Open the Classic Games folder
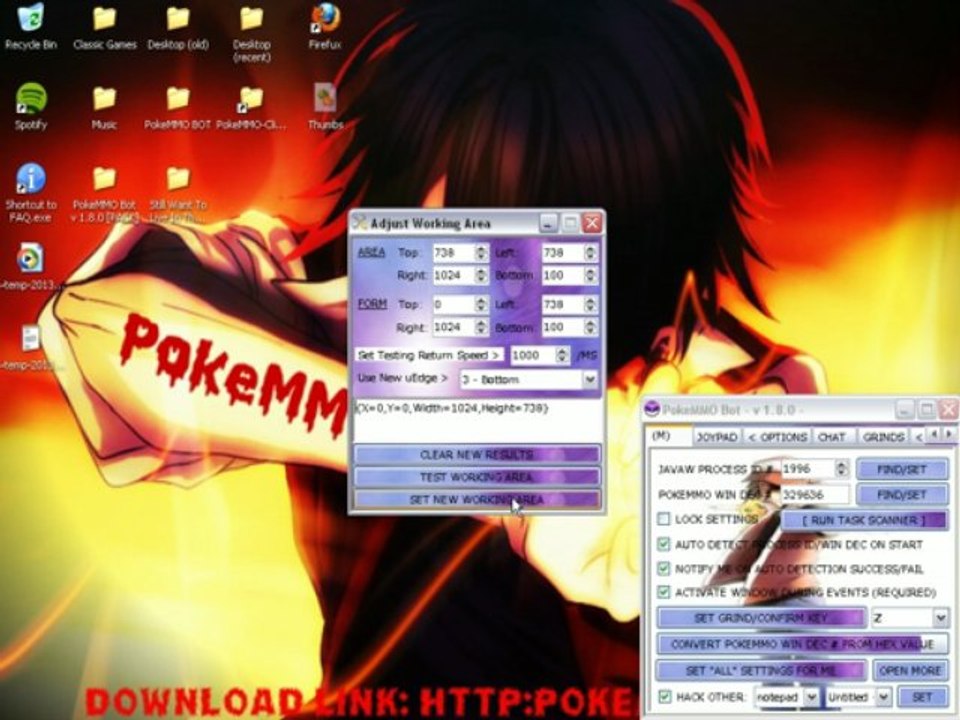960x720 pixels. tap(105, 26)
